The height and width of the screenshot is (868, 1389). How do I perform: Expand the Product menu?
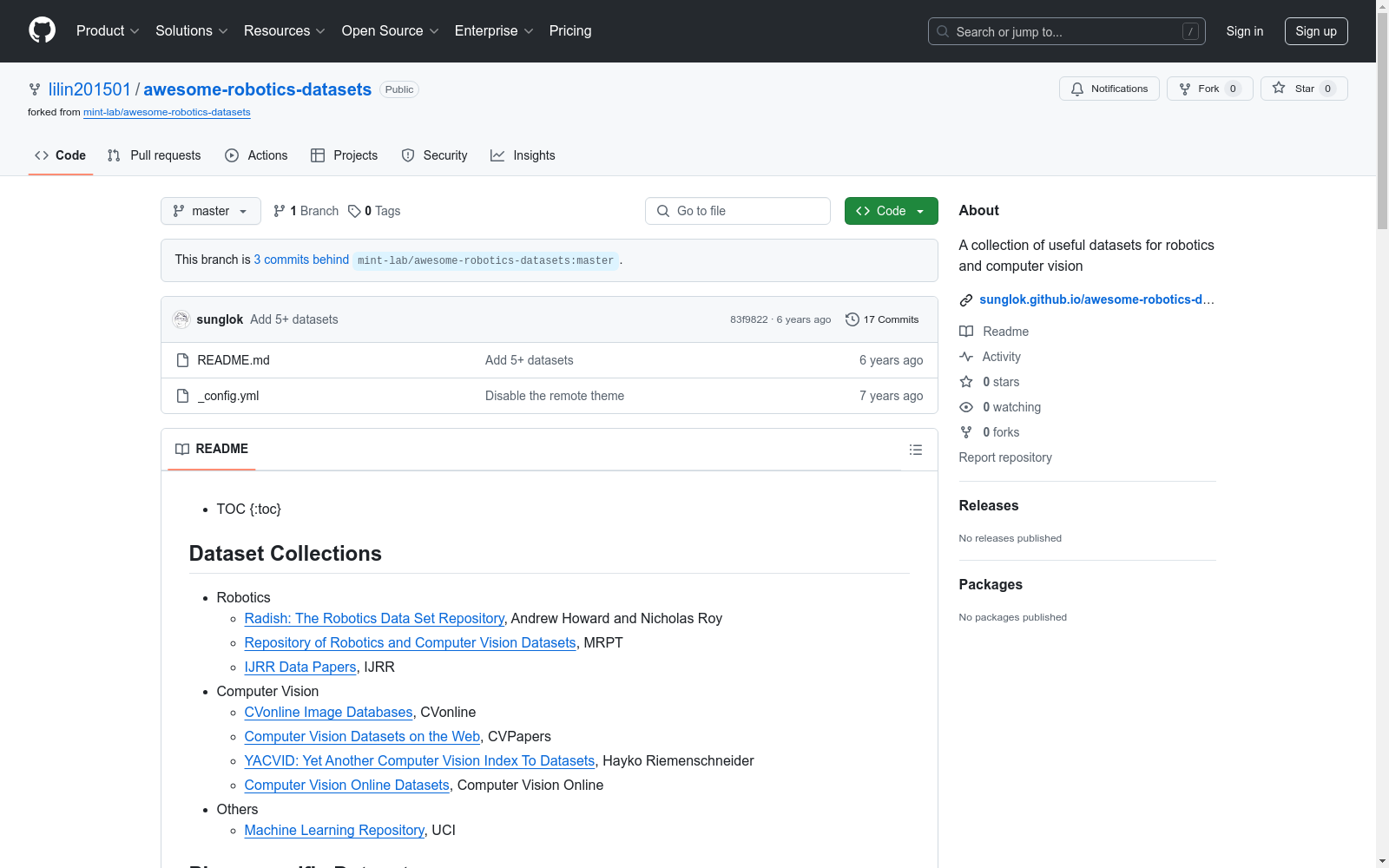tap(108, 31)
